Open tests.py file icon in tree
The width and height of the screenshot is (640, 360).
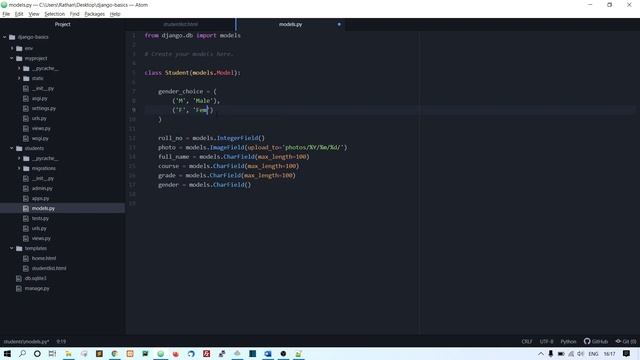click(x=26, y=218)
